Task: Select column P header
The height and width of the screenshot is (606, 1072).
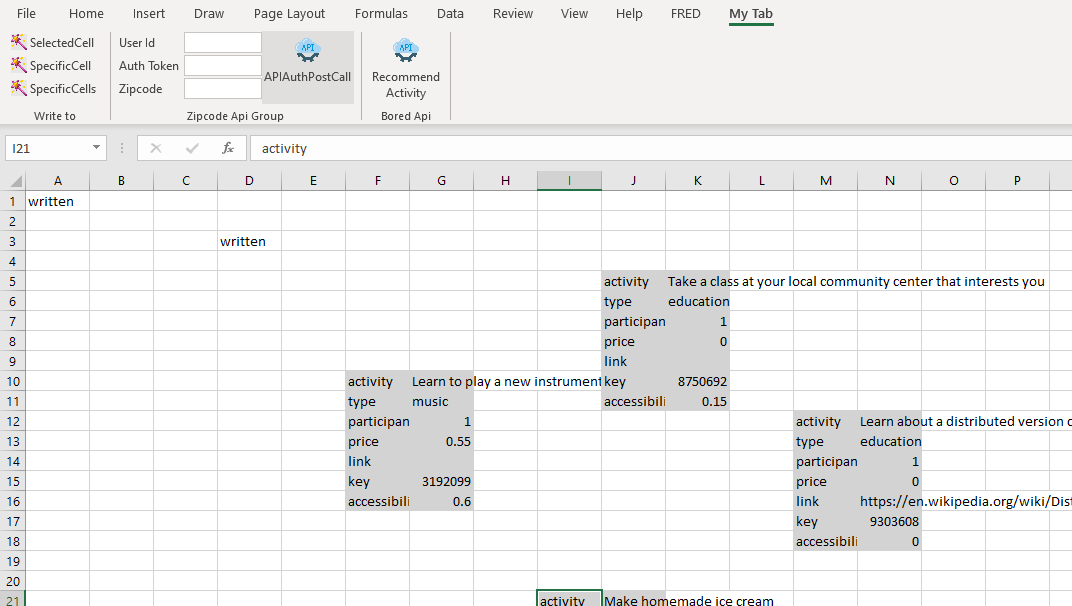Action: pyautogui.click(x=1017, y=181)
